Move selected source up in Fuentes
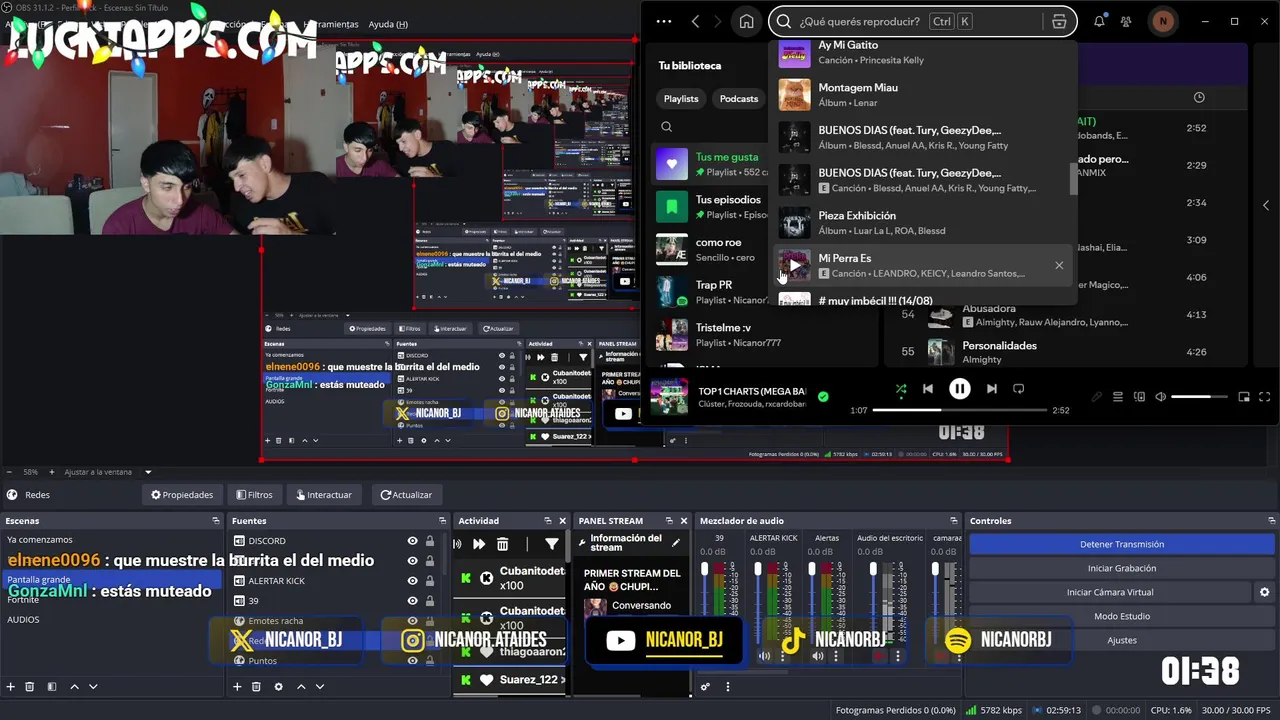This screenshot has height=720, width=1280. coord(300,687)
